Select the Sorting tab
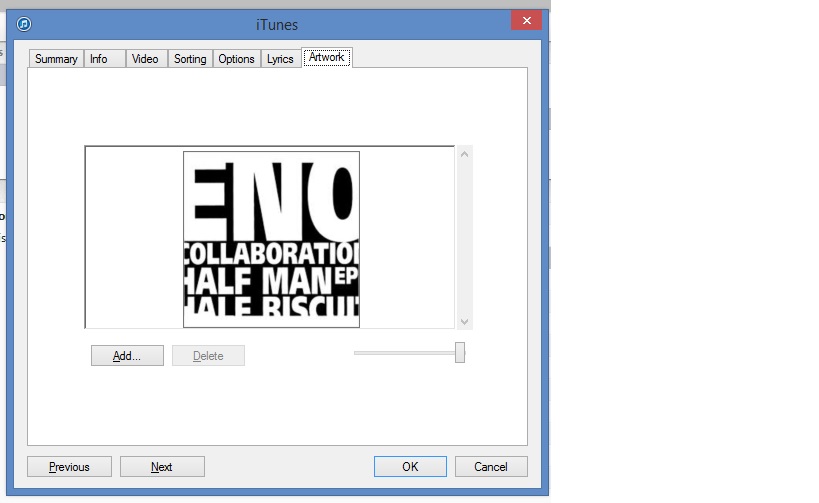The width and height of the screenshot is (819, 503). [190, 59]
